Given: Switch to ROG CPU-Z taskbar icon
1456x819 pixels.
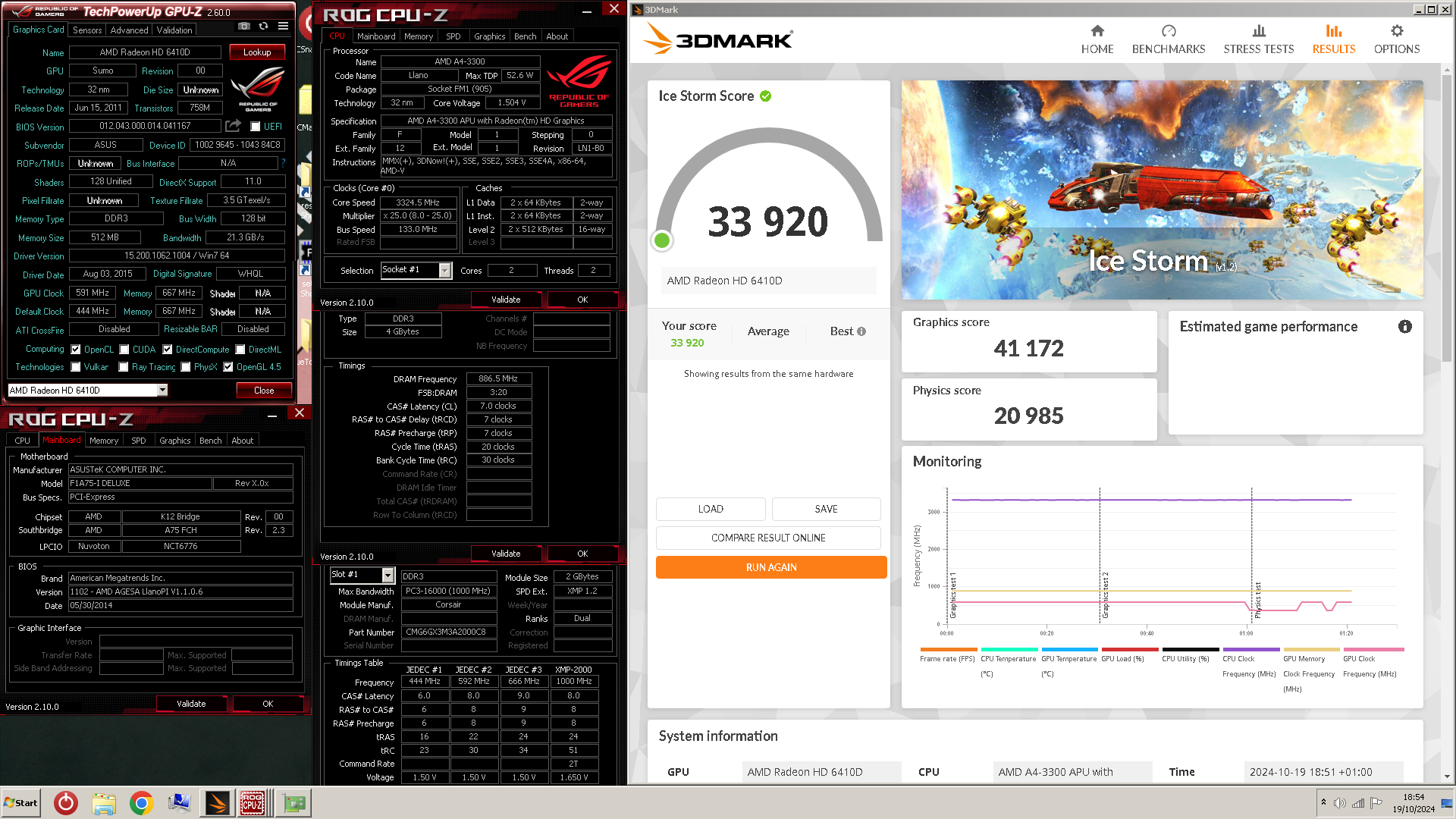Looking at the screenshot, I should [253, 803].
